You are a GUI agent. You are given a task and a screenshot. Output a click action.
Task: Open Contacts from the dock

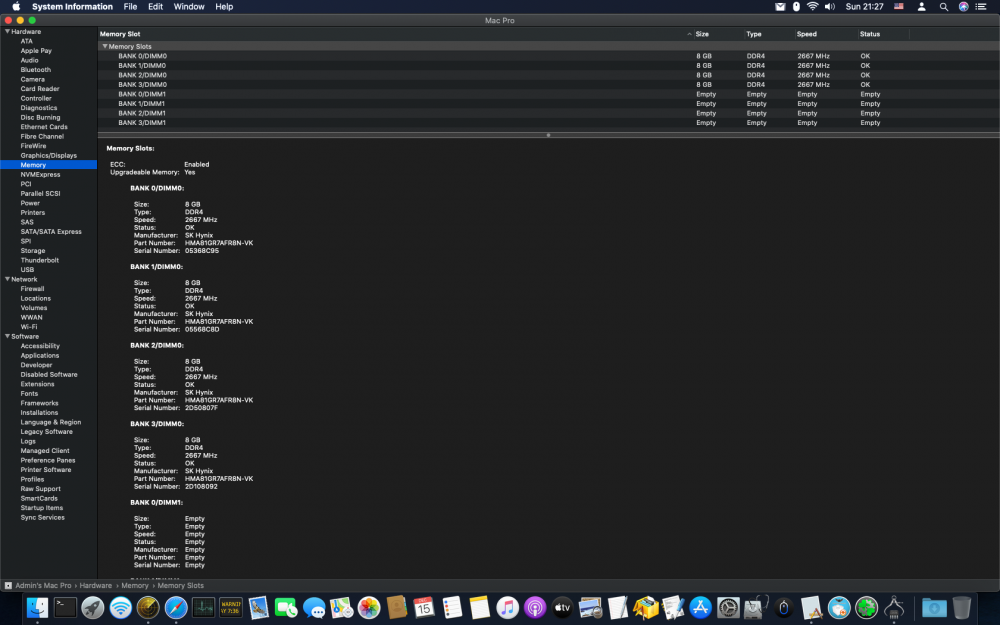[x=397, y=607]
